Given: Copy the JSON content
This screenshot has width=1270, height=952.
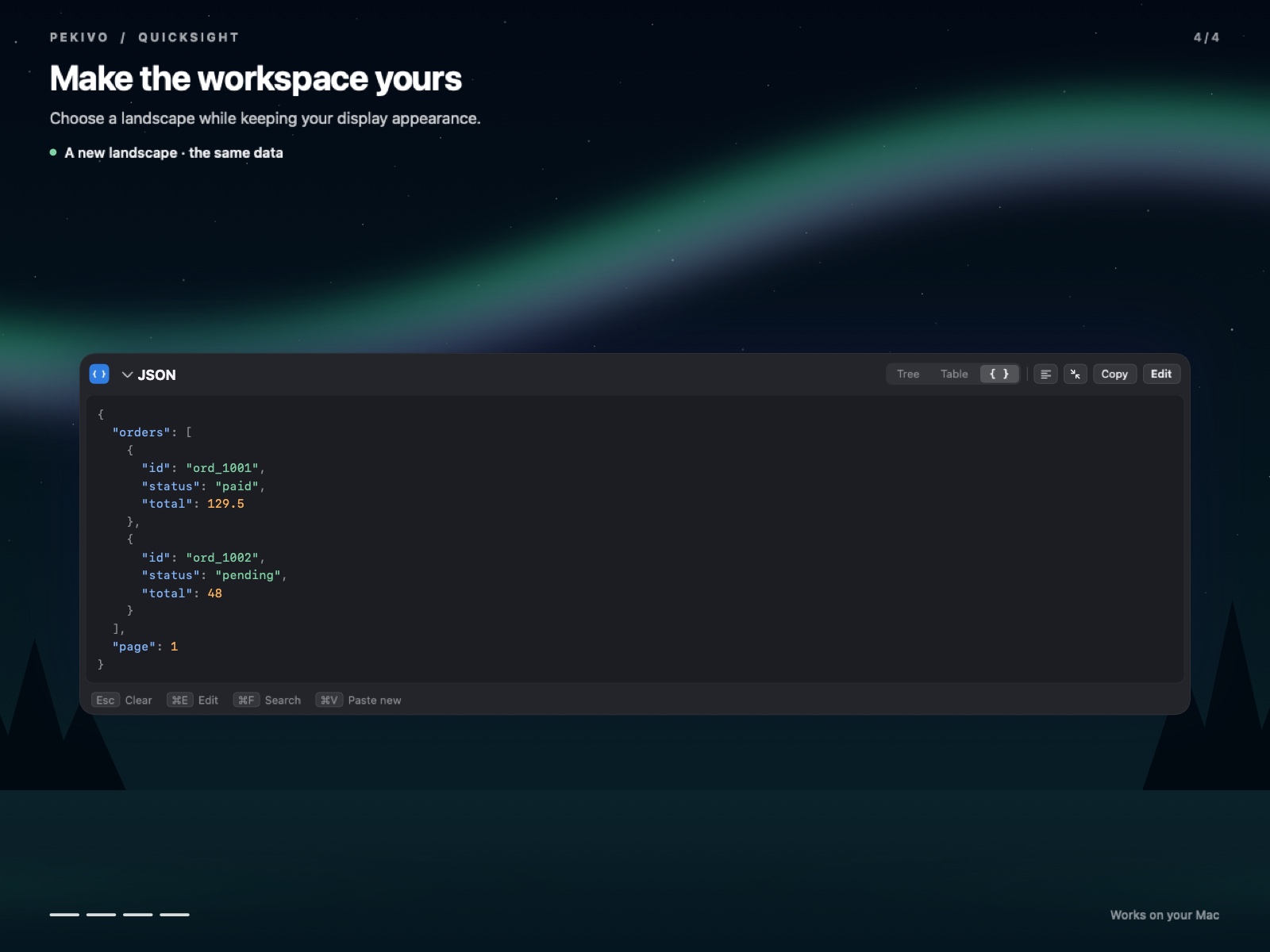Looking at the screenshot, I should (x=1114, y=374).
